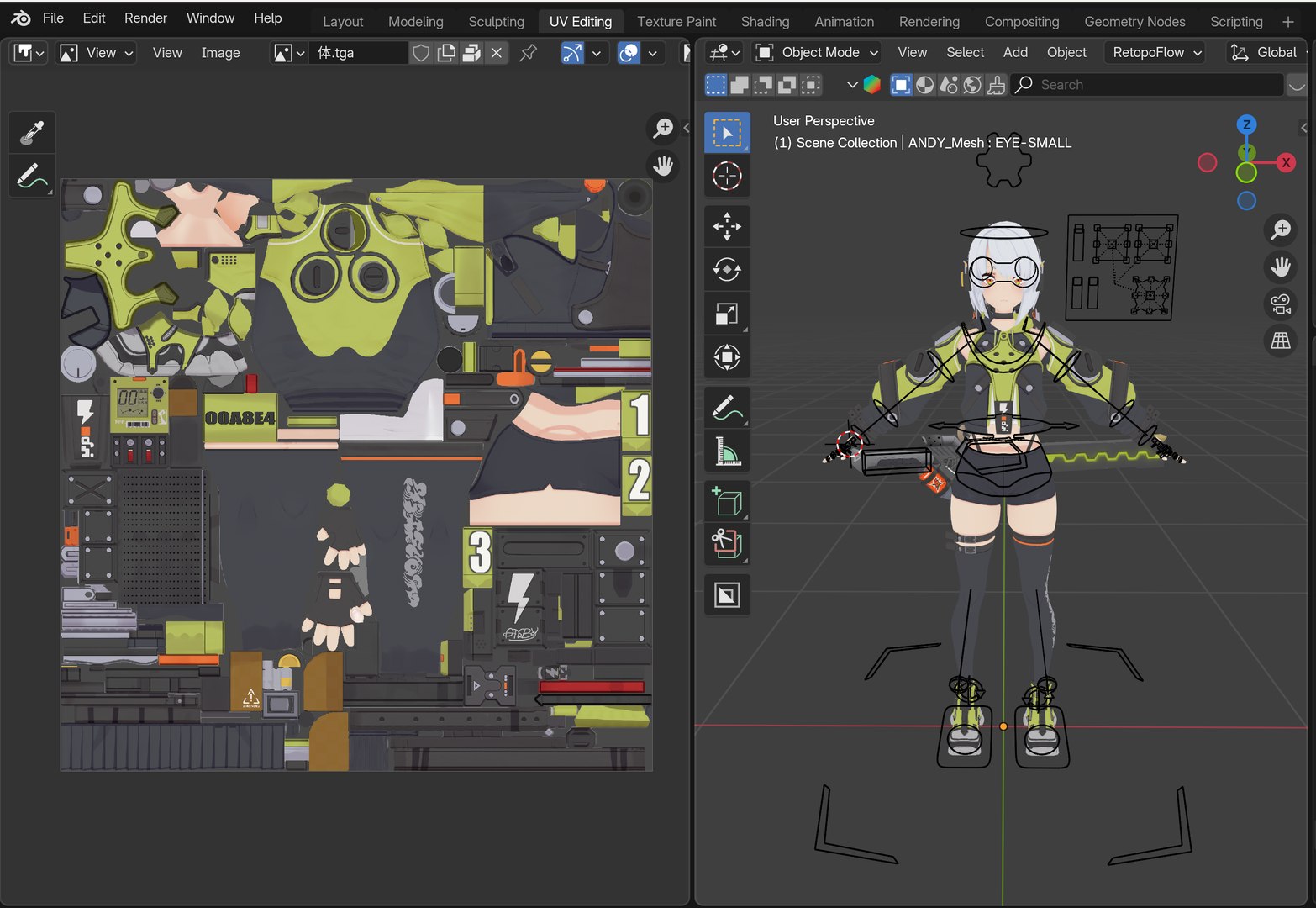Open the image editor View mode dropdown
Screen dimensions: 1316x908
point(97,53)
